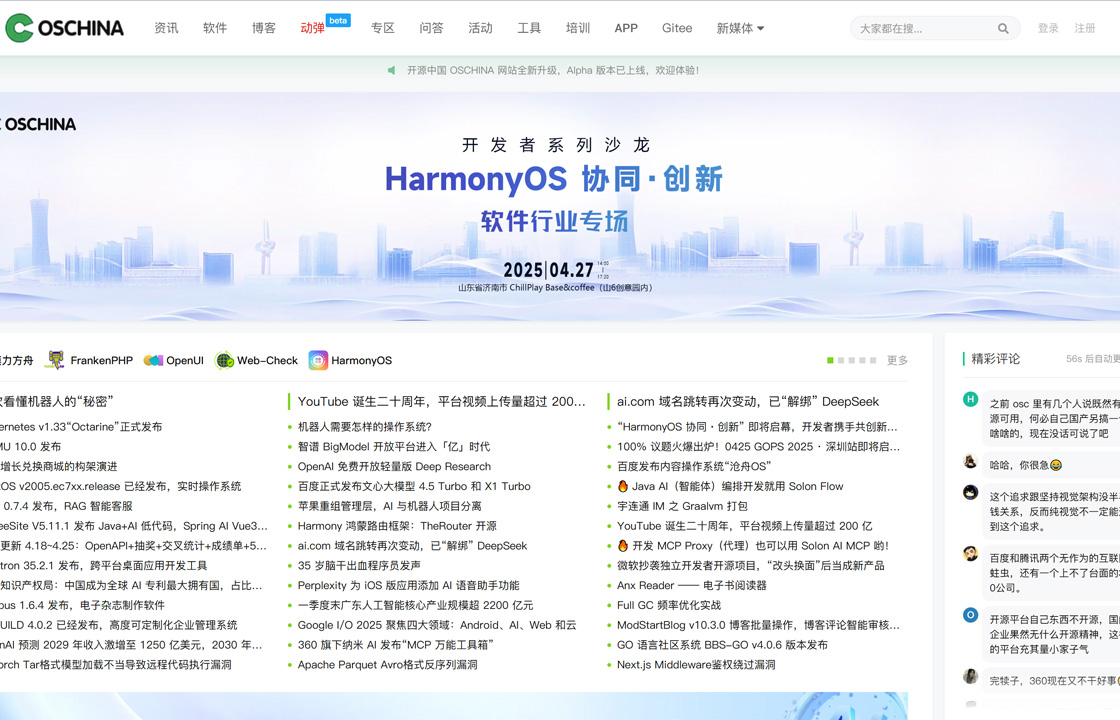The width and height of the screenshot is (1120, 720).
Task: Open 35 岁脑干出血程序员发声 article
Action: pos(359,566)
